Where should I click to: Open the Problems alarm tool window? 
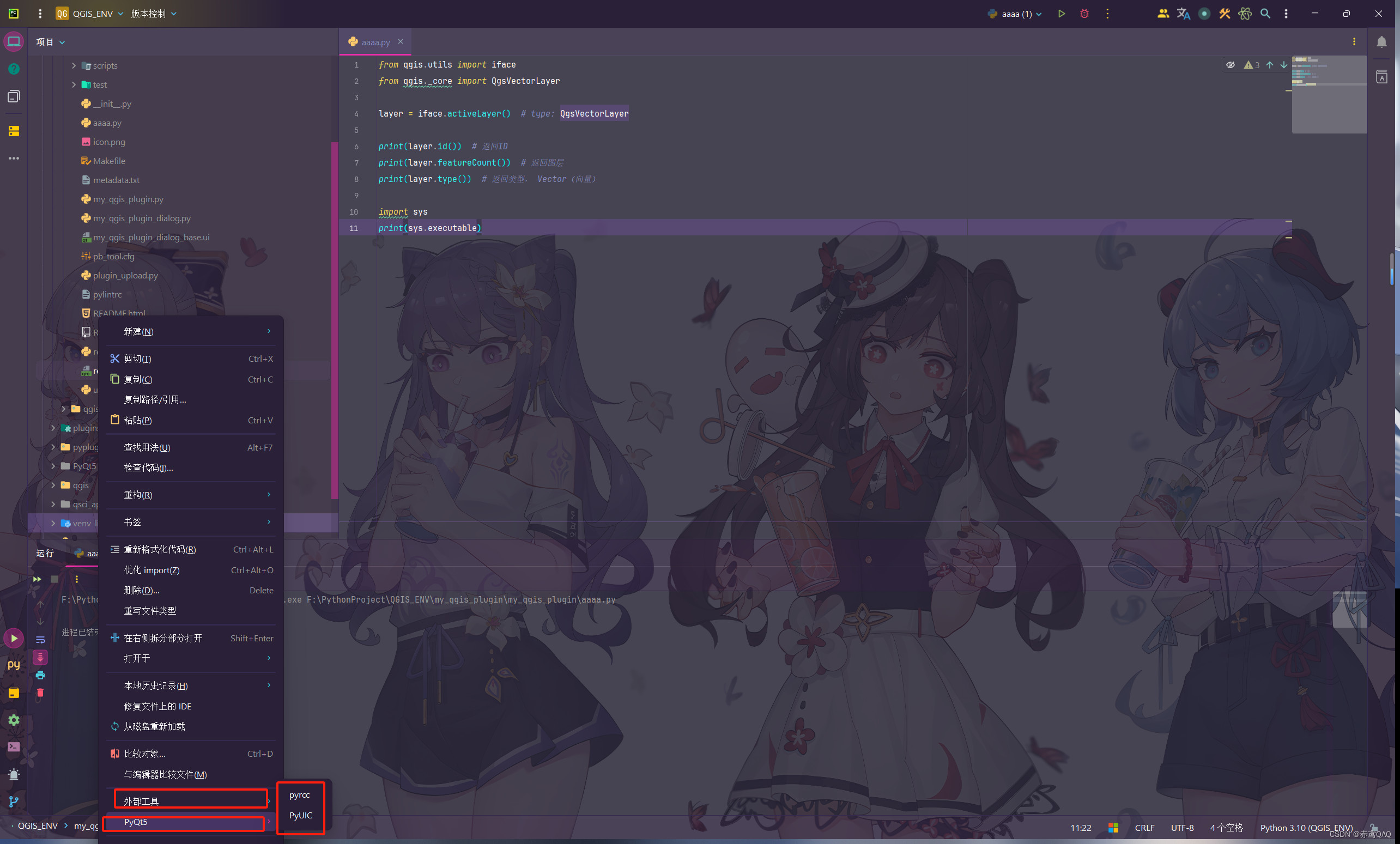pos(14,775)
